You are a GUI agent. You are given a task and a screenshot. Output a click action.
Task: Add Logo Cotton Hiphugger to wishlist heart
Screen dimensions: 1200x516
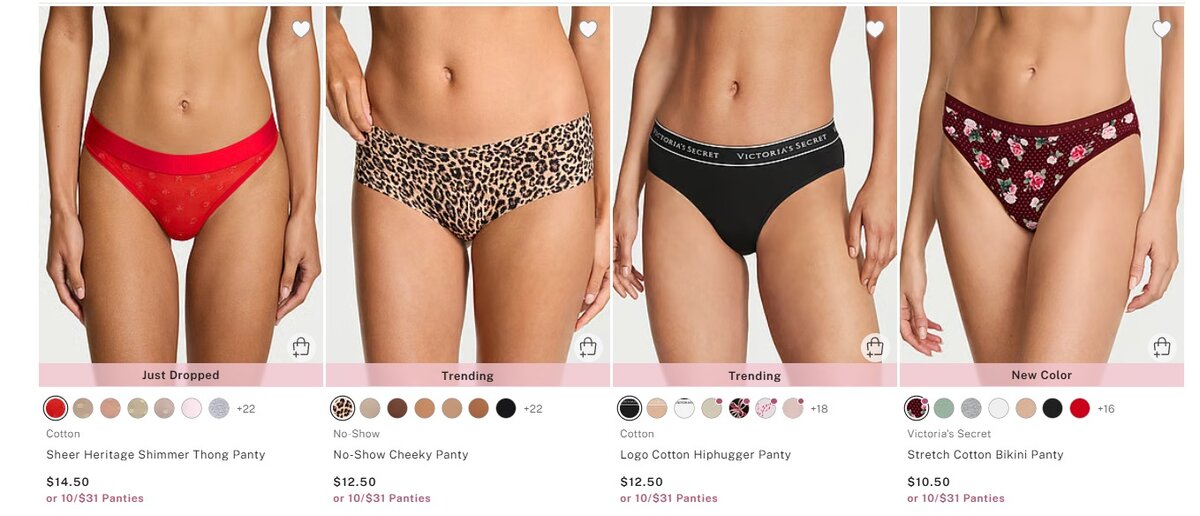tap(875, 29)
